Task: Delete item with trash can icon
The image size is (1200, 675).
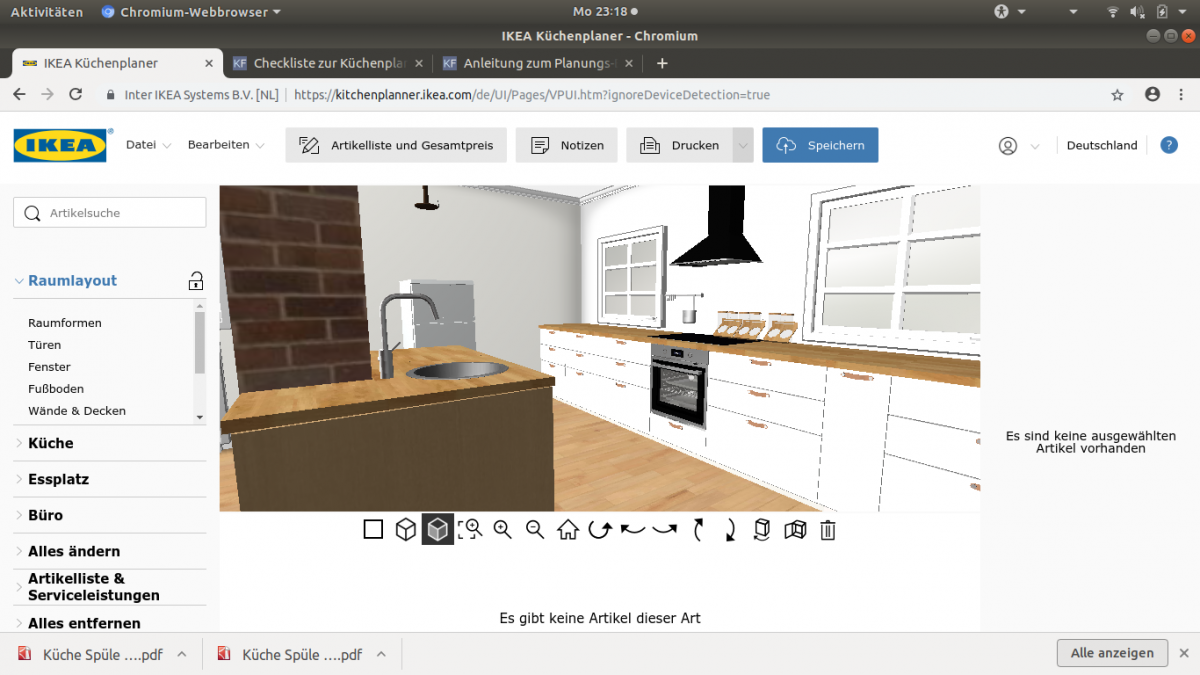Action: pyautogui.click(x=828, y=530)
